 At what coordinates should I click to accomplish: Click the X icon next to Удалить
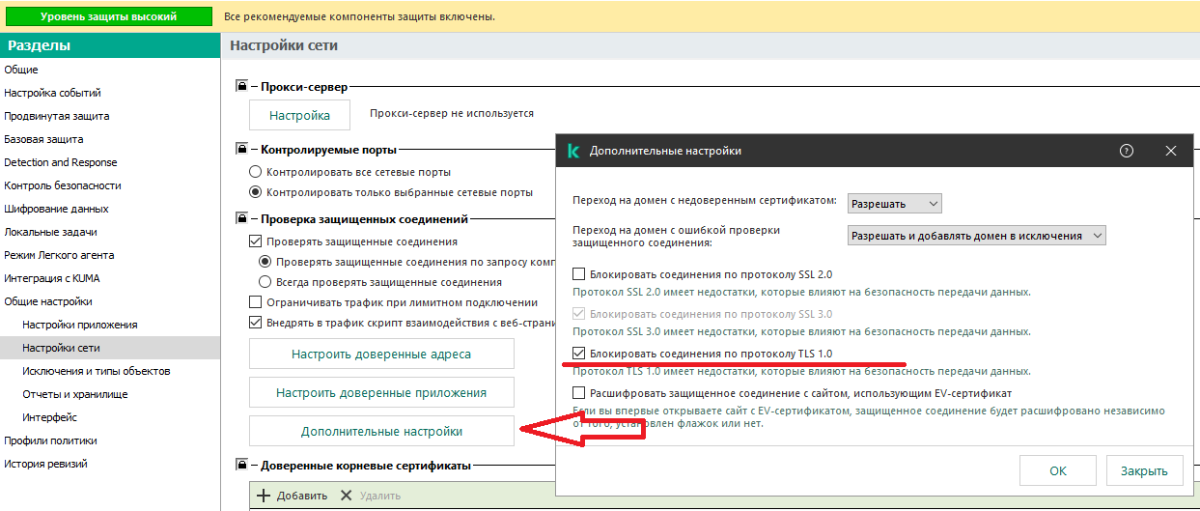click(x=346, y=495)
